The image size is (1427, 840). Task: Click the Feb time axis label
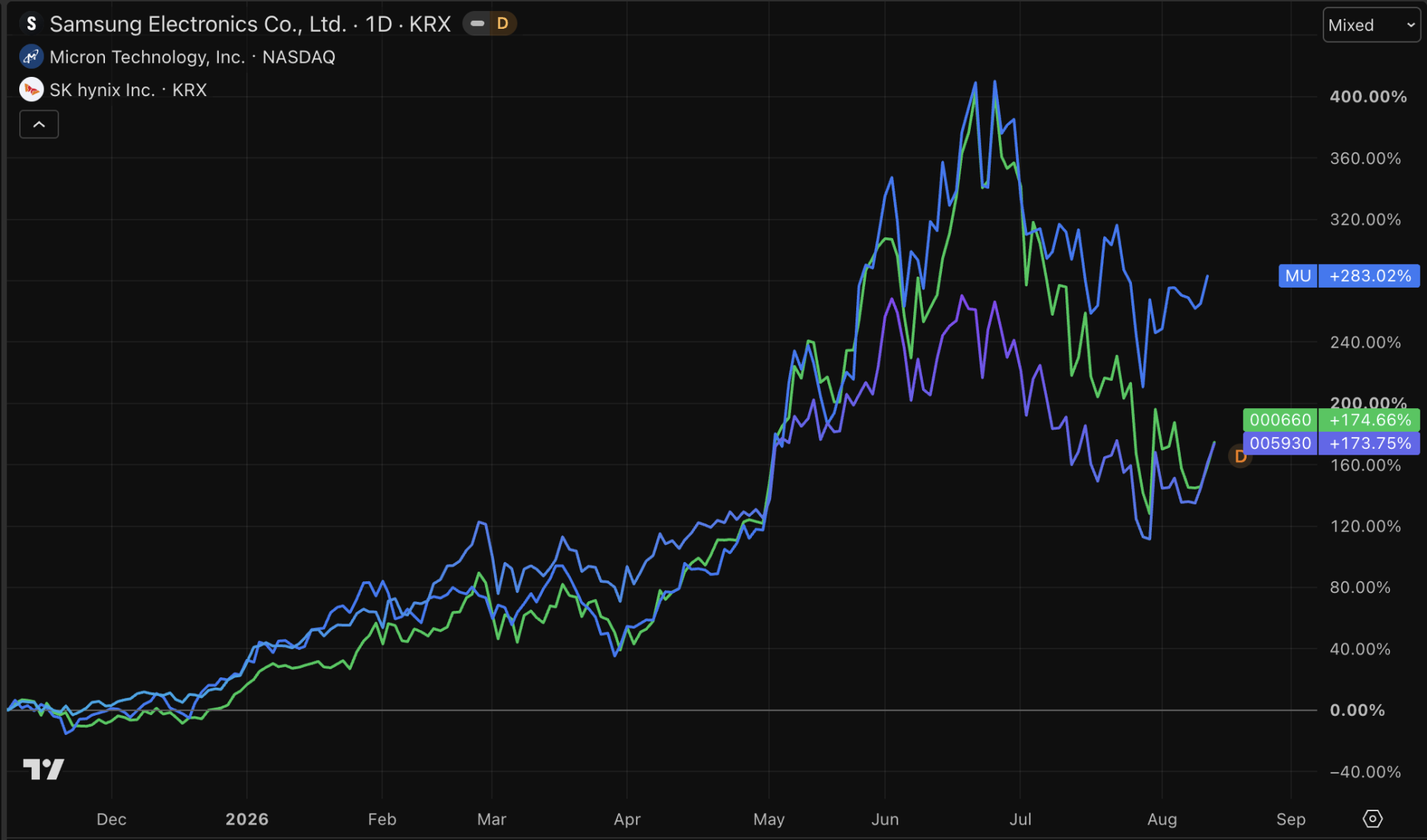pyautogui.click(x=382, y=819)
